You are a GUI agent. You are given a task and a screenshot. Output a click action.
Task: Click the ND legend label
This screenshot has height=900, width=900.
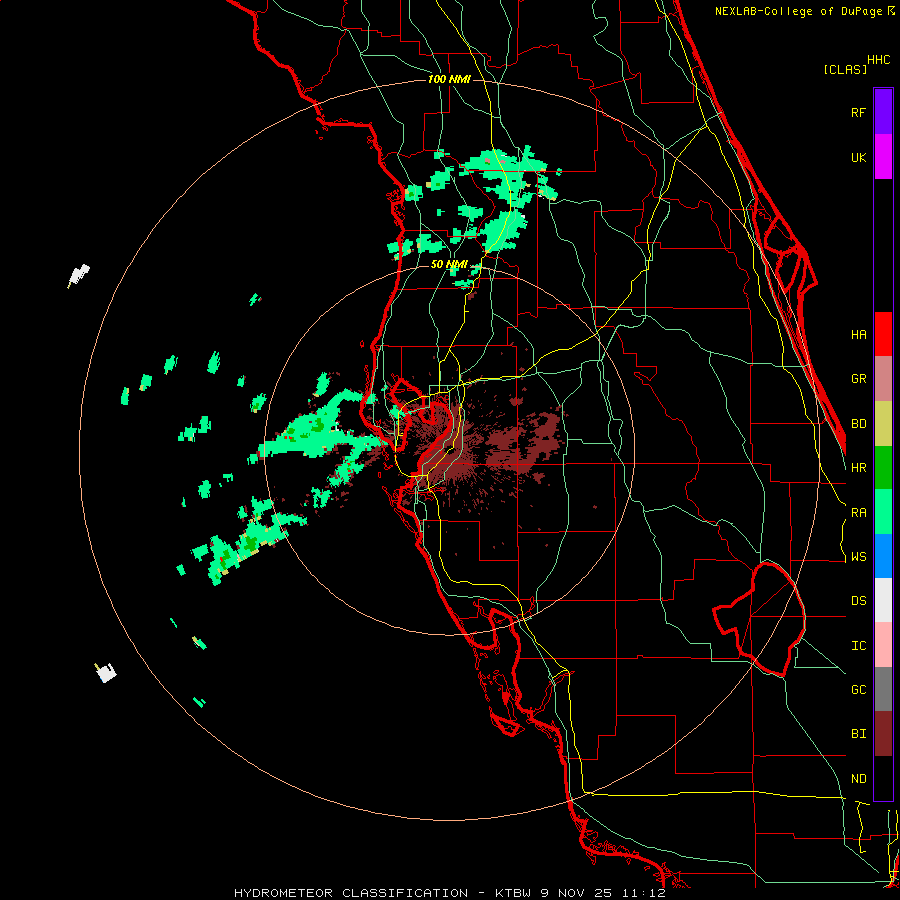858,779
